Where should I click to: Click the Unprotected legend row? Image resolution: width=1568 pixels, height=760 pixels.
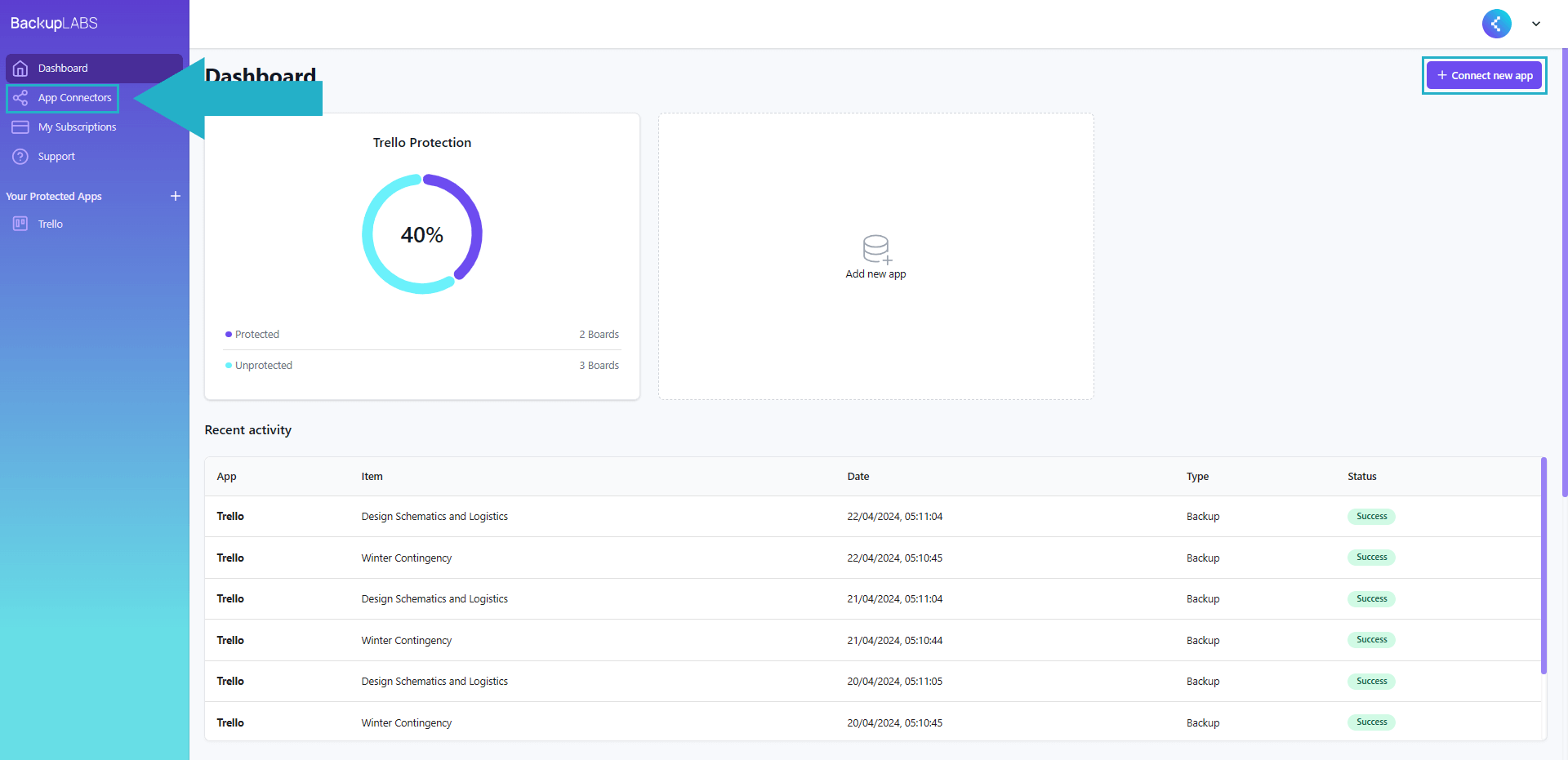pos(422,366)
